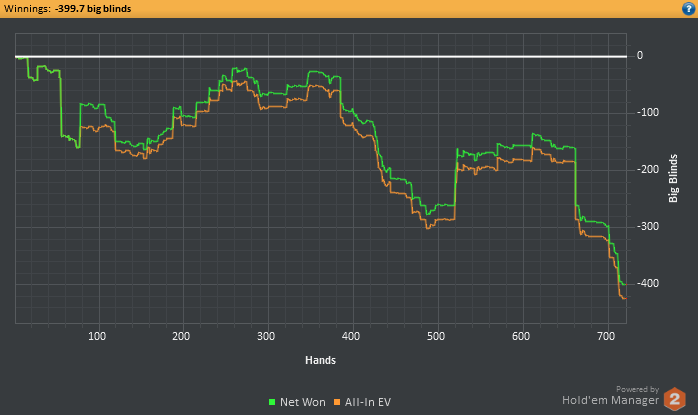This screenshot has width=698, height=415.
Task: Click the 500 hands axis label
Action: [436, 336]
